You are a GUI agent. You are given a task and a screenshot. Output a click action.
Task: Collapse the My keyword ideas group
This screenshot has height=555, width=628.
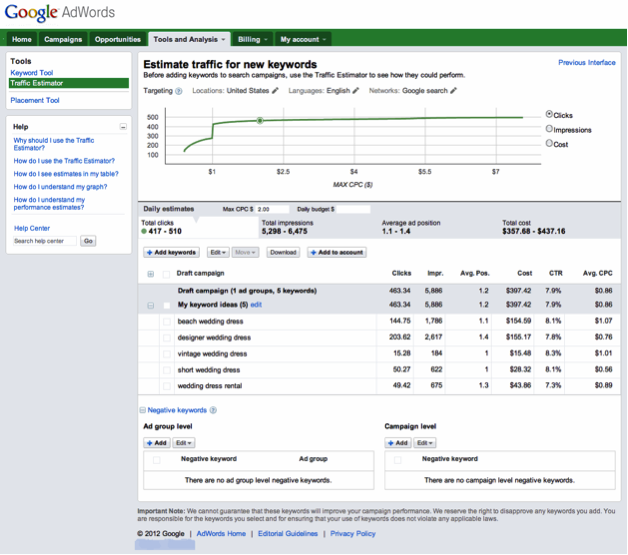[151, 306]
